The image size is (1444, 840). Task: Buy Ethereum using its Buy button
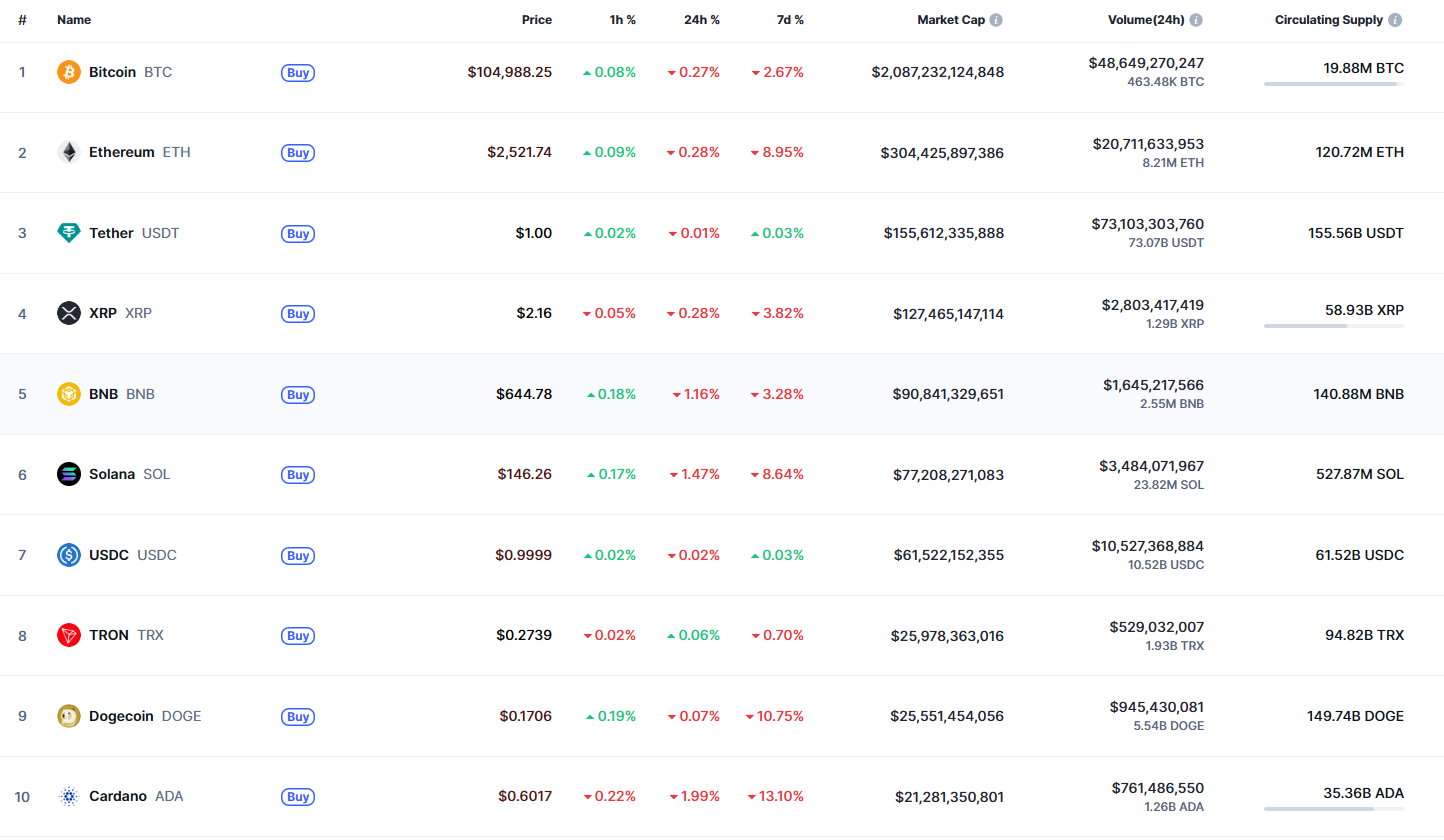coord(298,153)
